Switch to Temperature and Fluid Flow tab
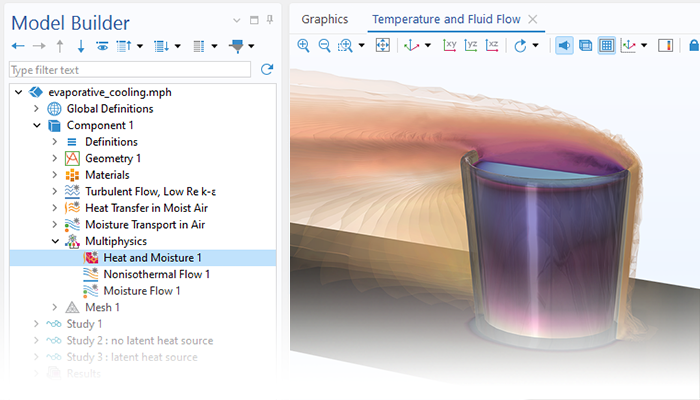 (446, 19)
